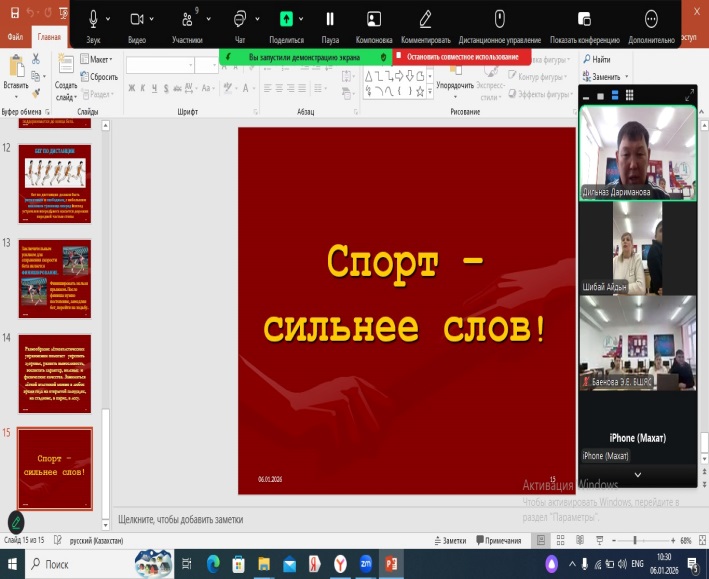Open the Zoom Чат panel
The height and width of the screenshot is (579, 709).
(x=240, y=20)
